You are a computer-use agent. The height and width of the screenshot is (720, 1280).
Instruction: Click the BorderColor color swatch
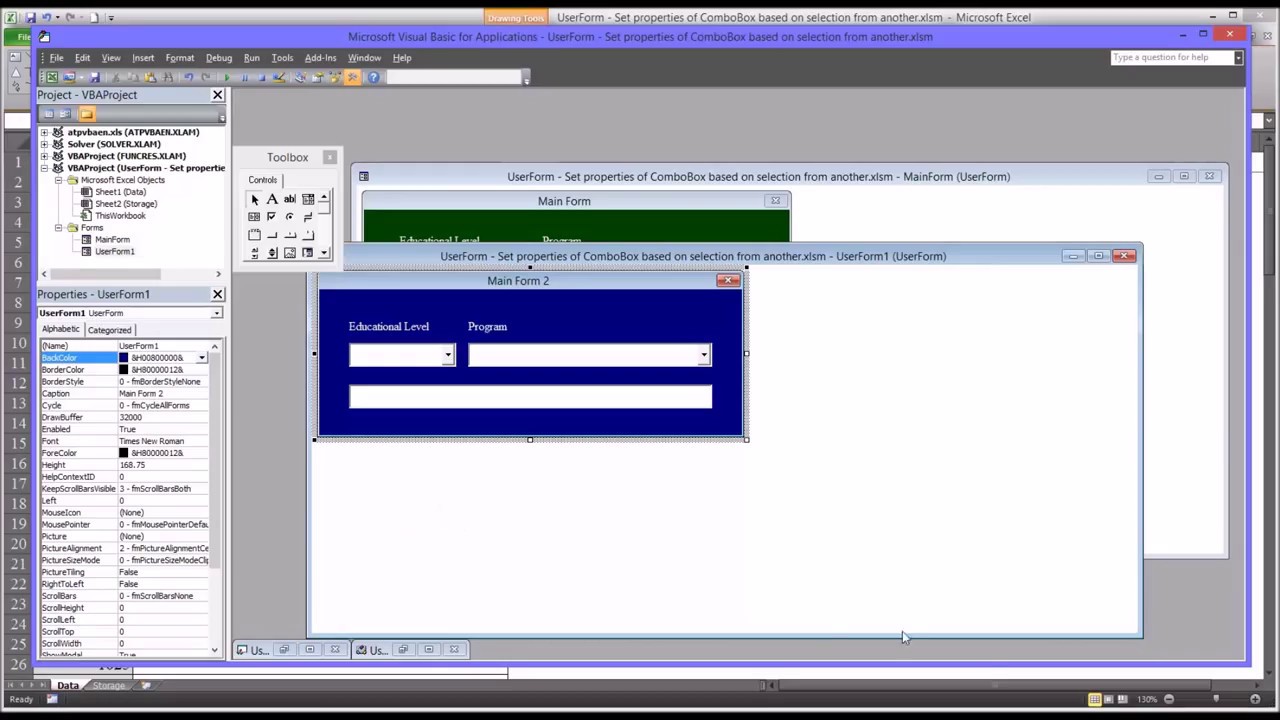pyautogui.click(x=124, y=370)
